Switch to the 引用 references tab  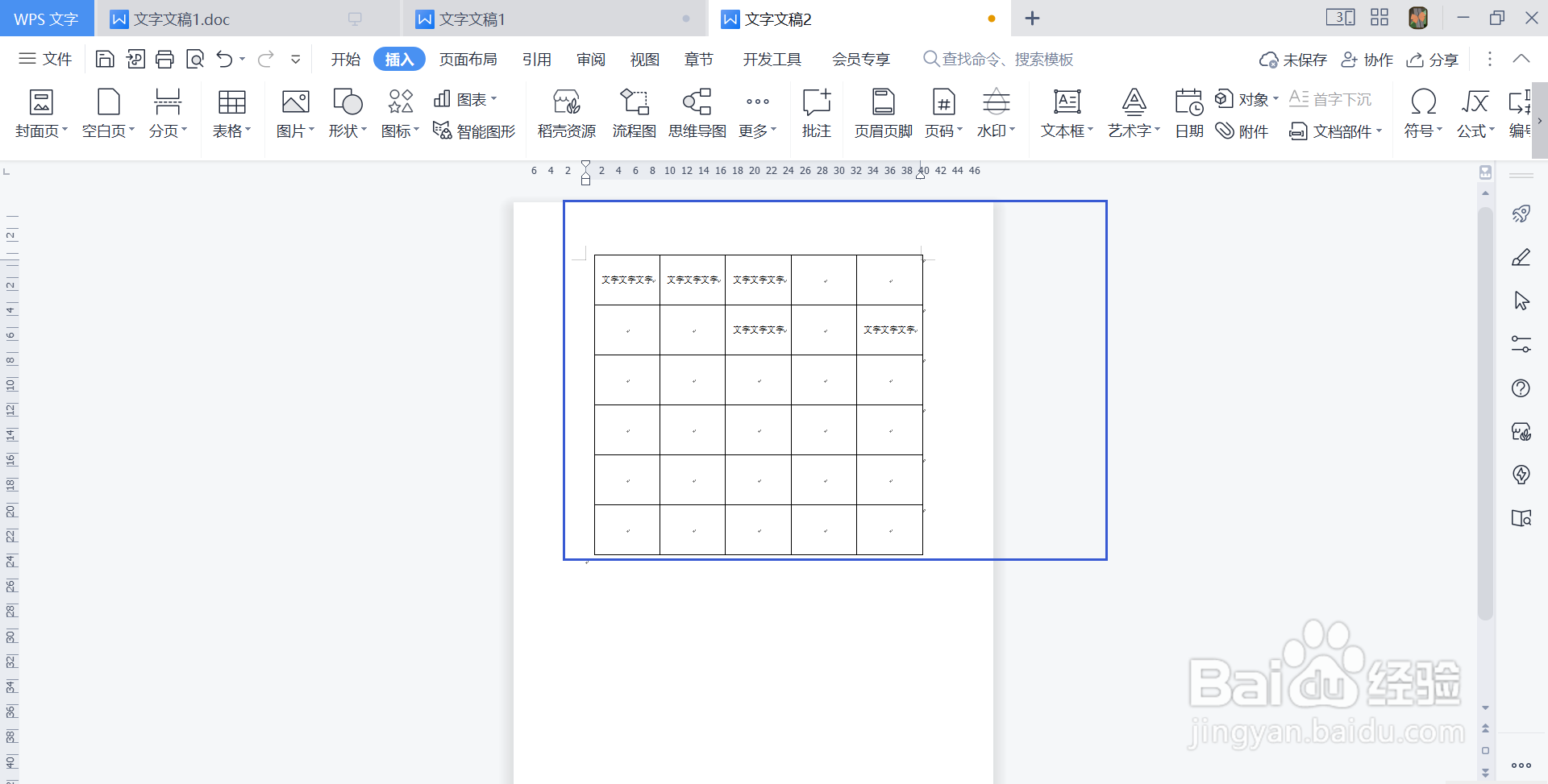(537, 59)
